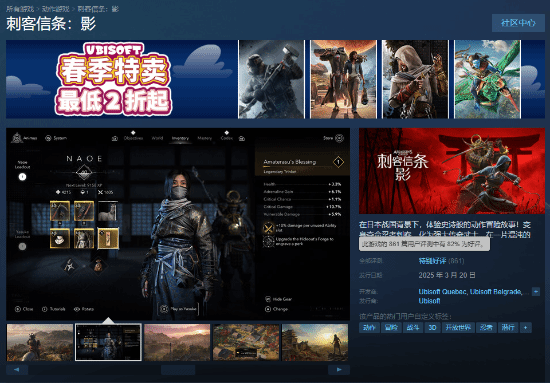Viewport: 550px width, 383px height.
Task: Click the 开放世界 open world tag
Action: tap(458, 328)
